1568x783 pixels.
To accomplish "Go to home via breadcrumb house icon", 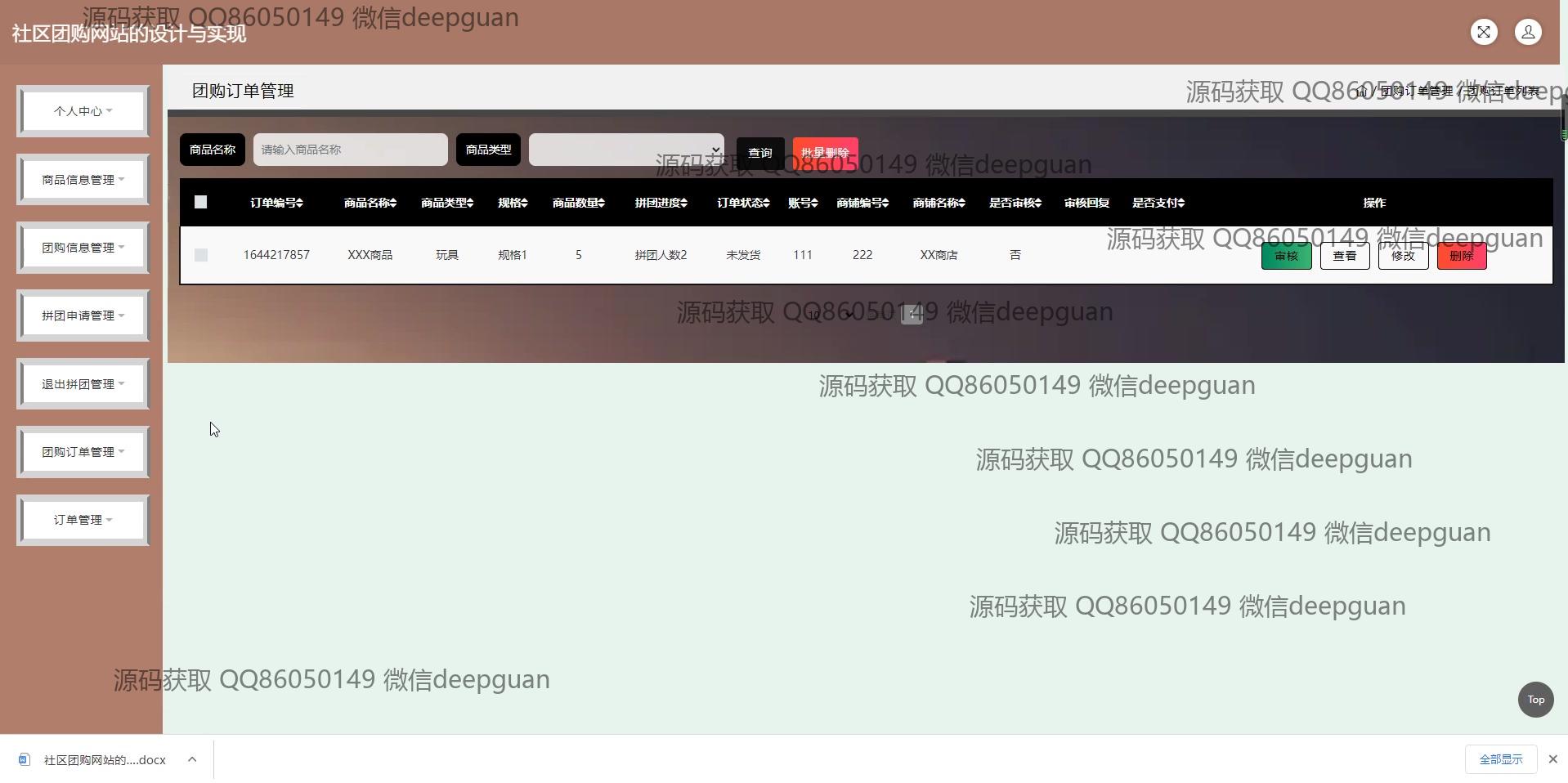I will pyautogui.click(x=1361, y=92).
